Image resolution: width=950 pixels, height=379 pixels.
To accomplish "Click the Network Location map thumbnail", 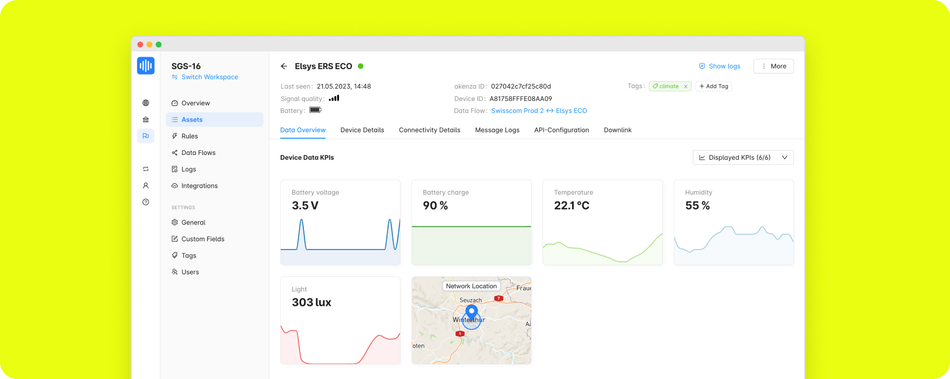I will click(x=471, y=320).
